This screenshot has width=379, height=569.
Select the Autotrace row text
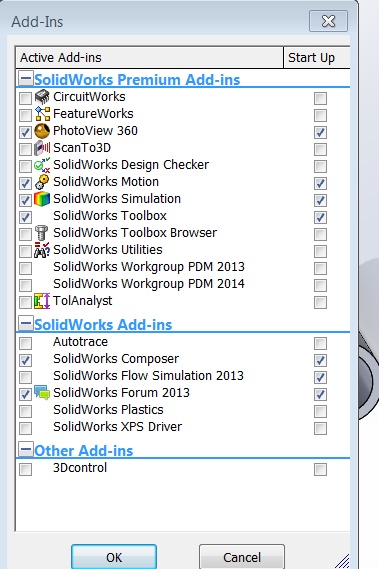coord(81,342)
